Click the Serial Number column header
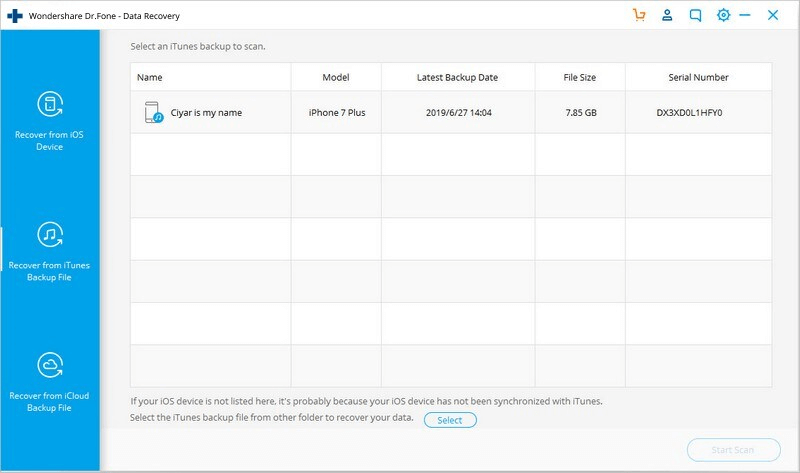 point(698,77)
